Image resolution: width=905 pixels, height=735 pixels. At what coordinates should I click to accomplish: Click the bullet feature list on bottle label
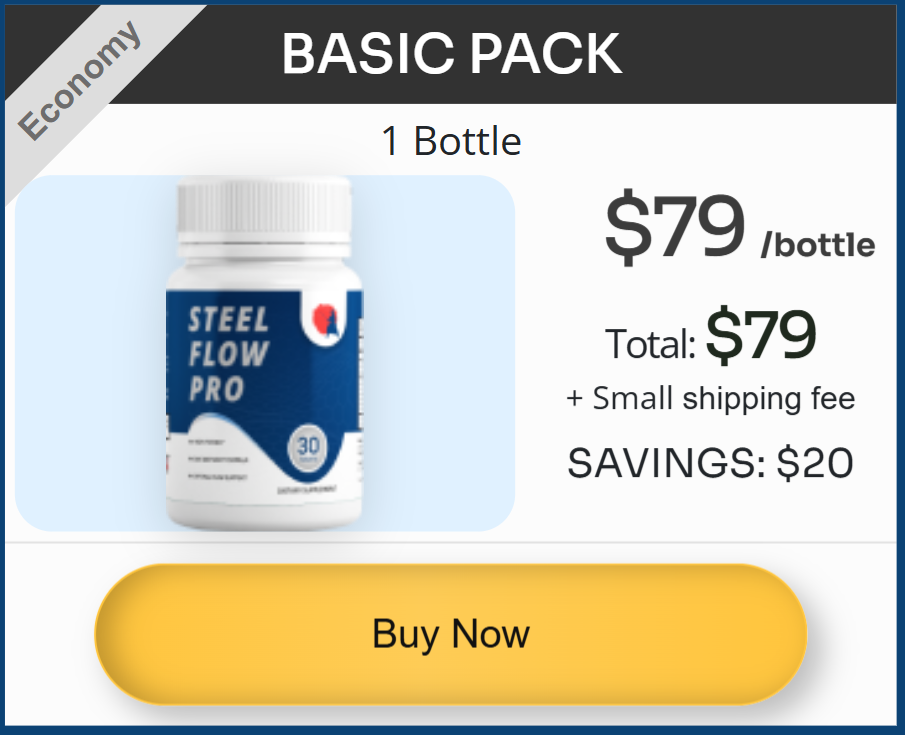tap(218, 460)
